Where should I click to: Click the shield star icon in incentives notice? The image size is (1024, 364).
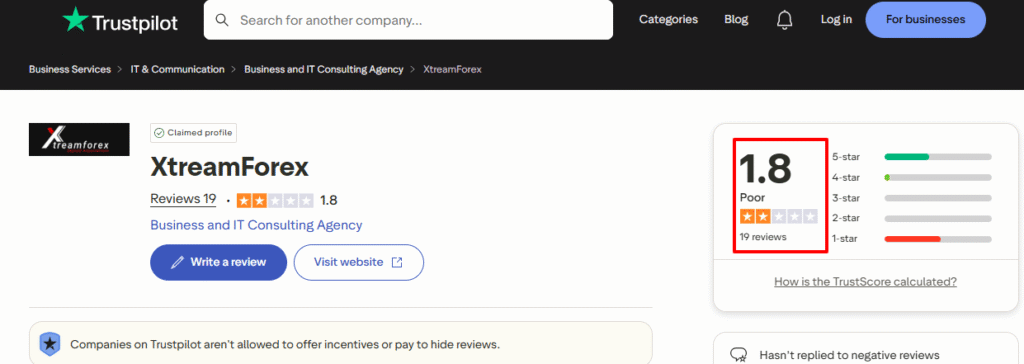pyautogui.click(x=50, y=344)
